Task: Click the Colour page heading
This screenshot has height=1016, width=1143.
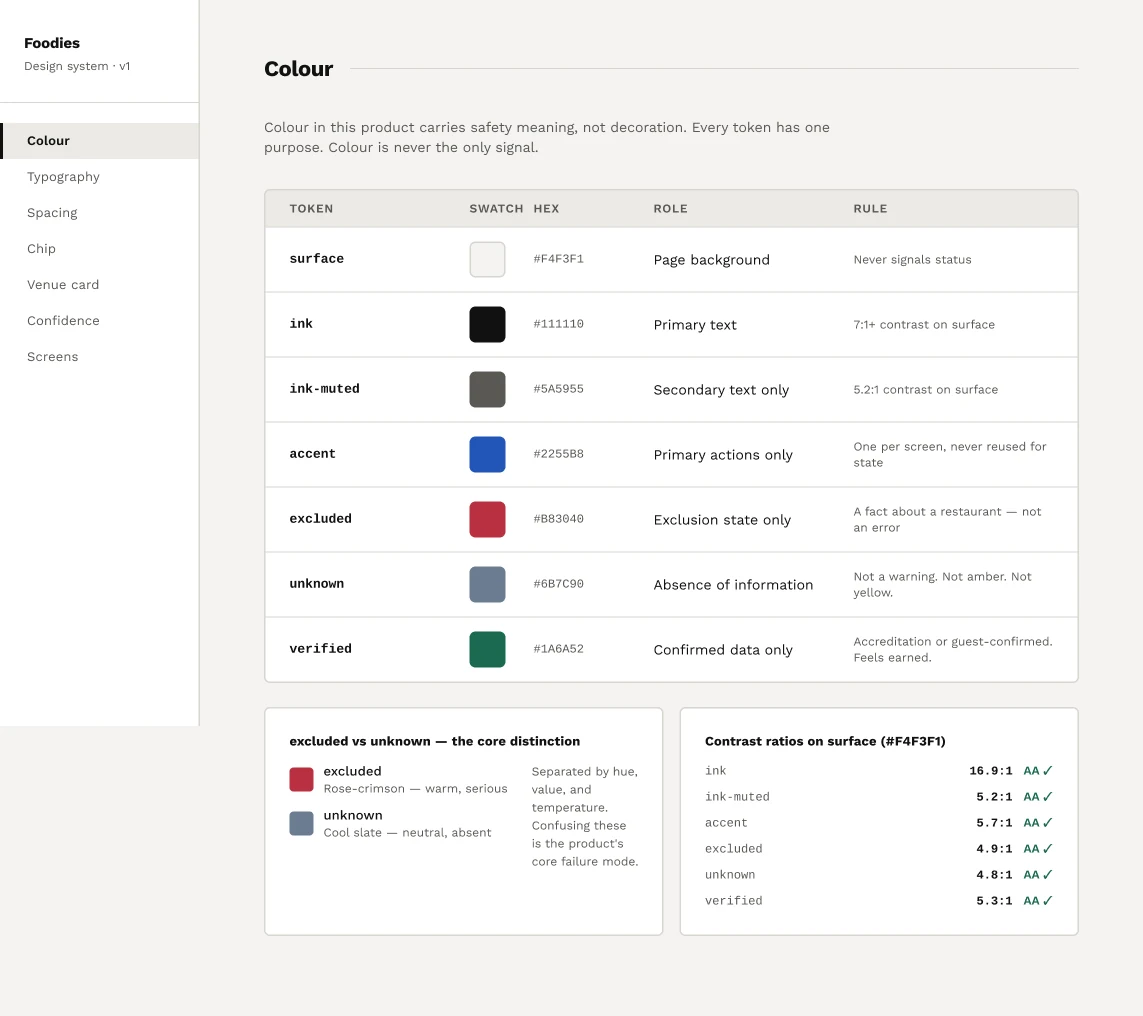Action: pyautogui.click(x=298, y=69)
